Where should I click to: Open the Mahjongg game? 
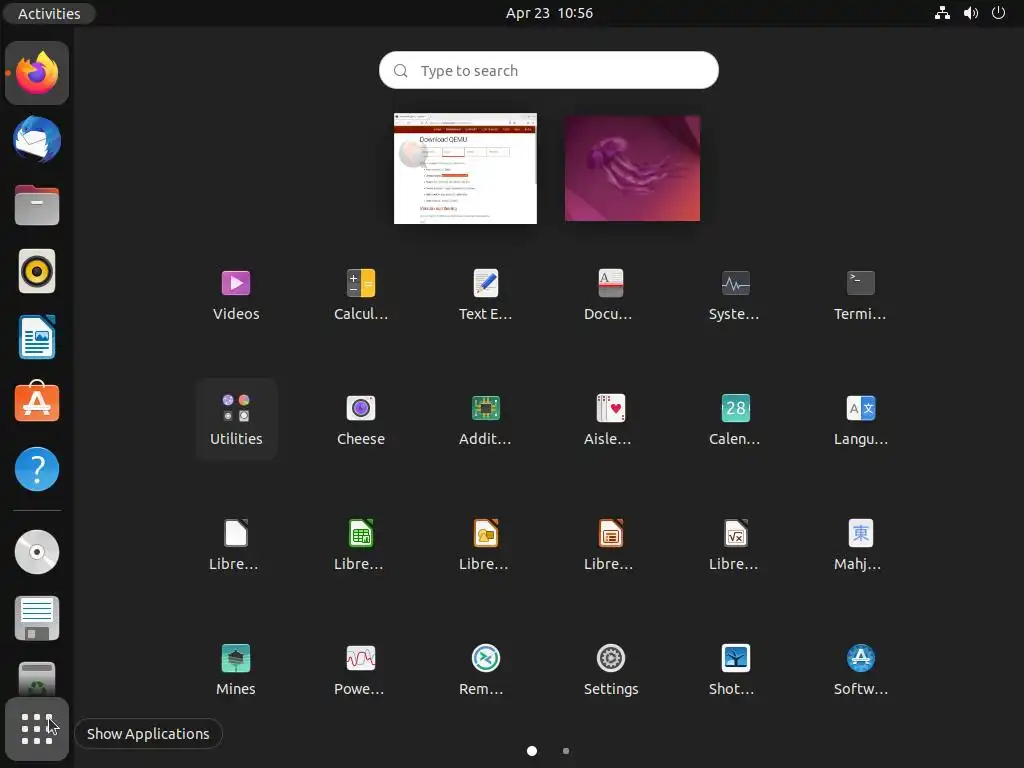pos(860,545)
